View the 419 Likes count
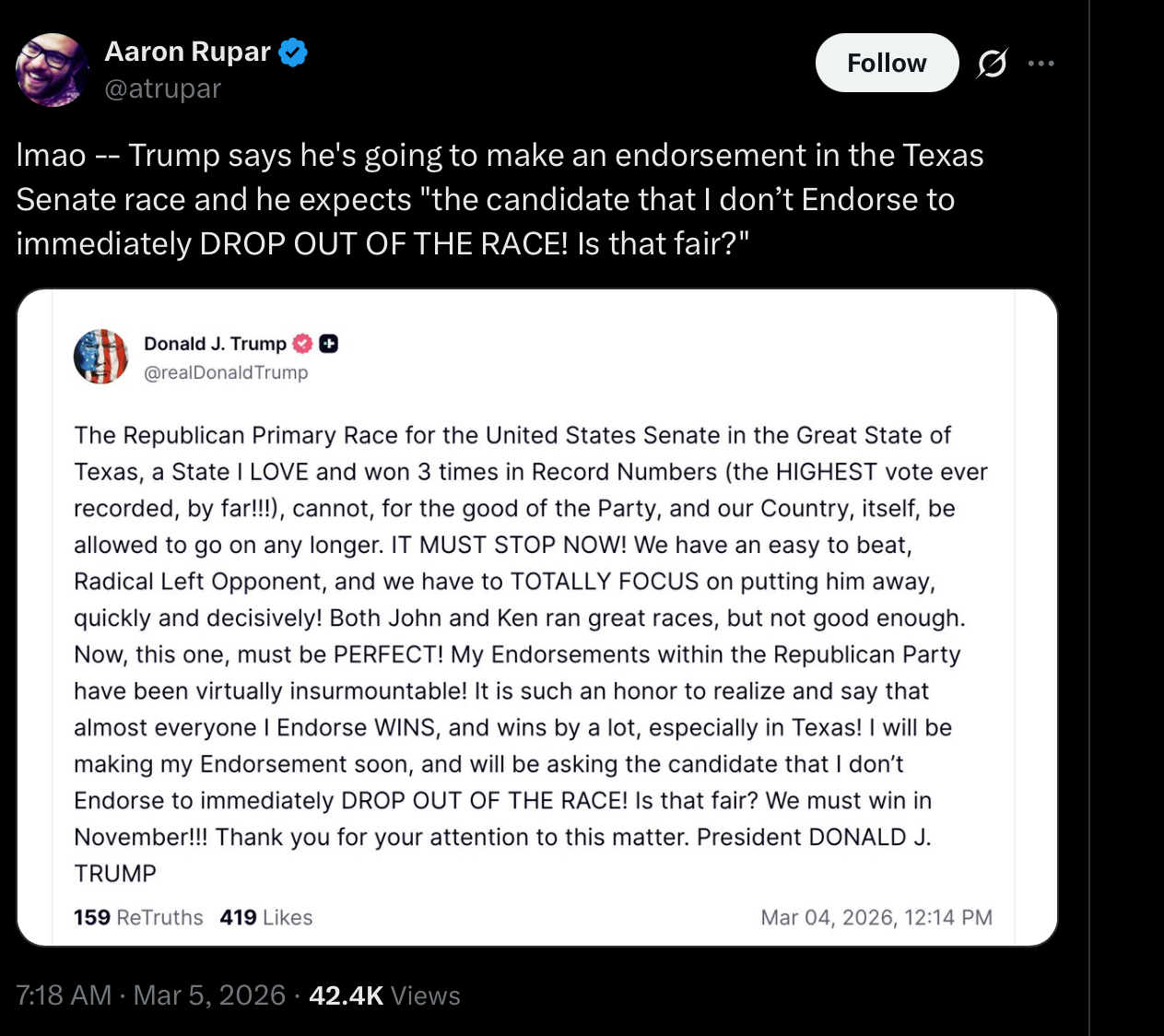Viewport: 1164px width, 1036px height. (x=266, y=917)
